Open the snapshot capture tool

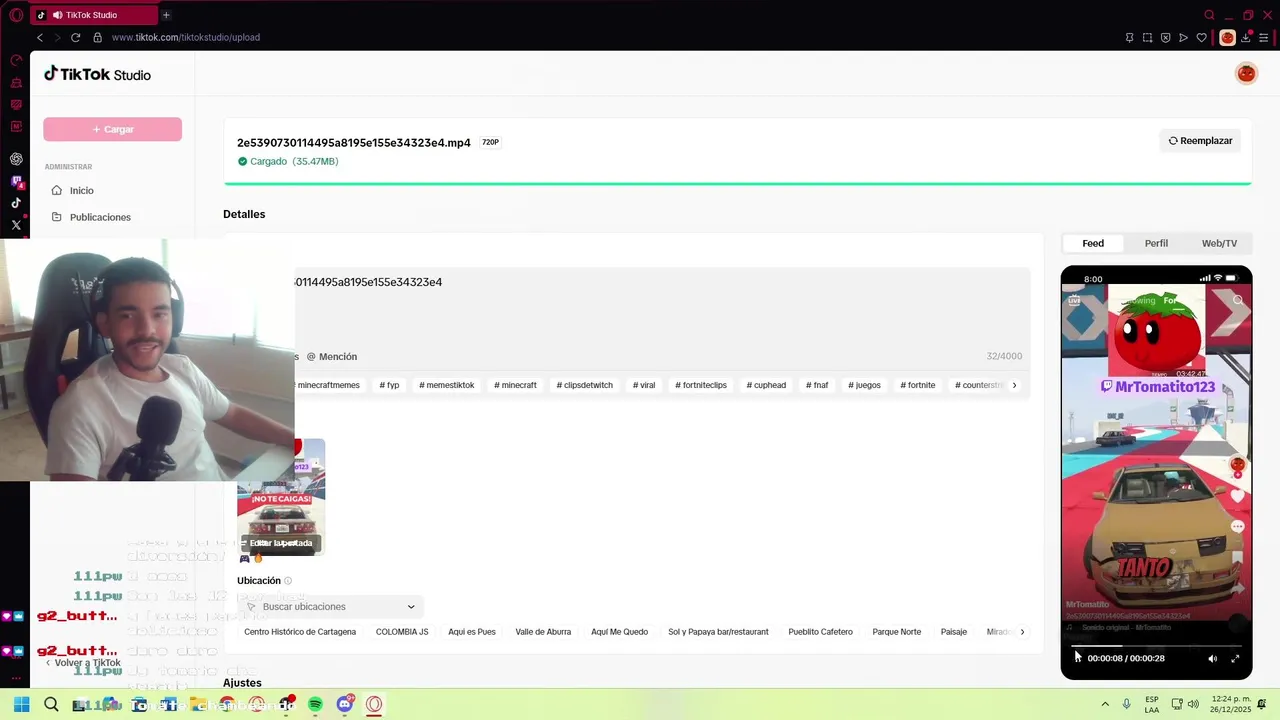1147,37
